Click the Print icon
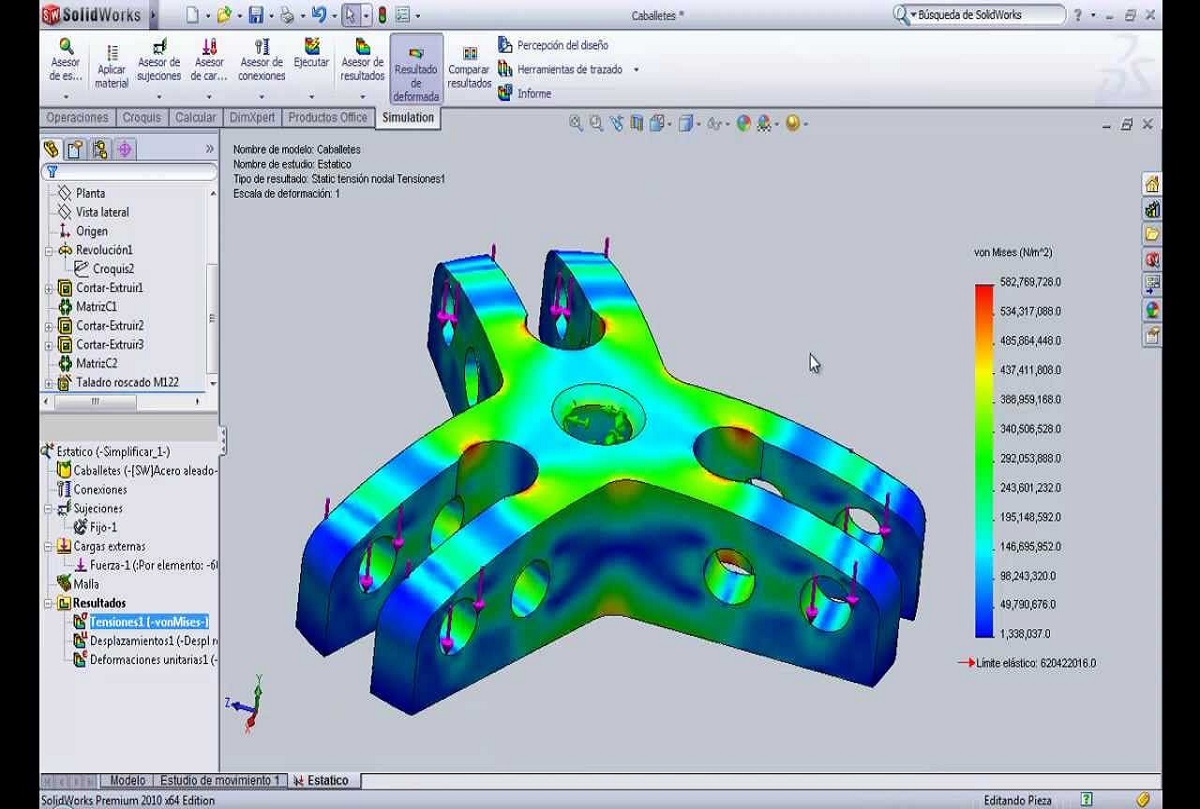The image size is (1200, 809). pyautogui.click(x=287, y=15)
